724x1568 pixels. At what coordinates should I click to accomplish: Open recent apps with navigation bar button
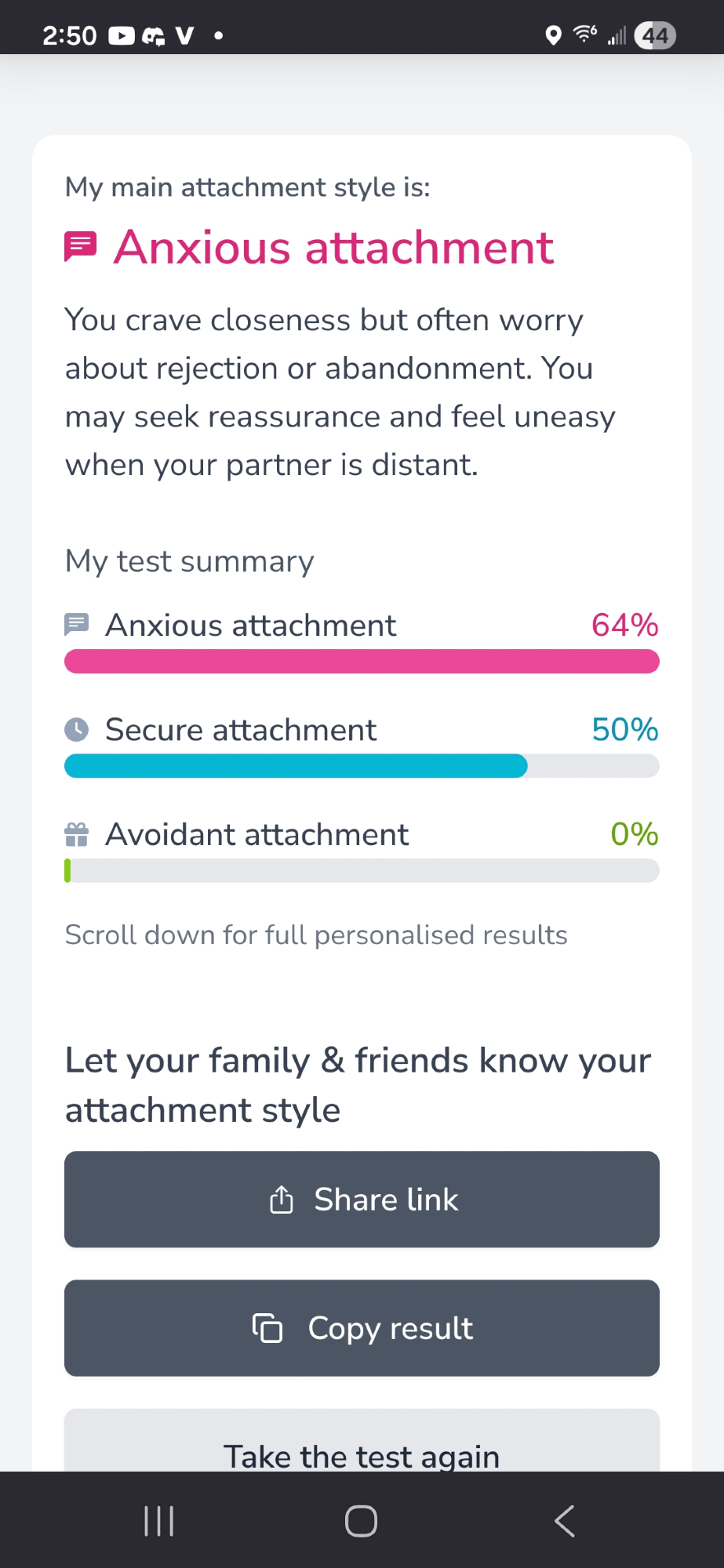pos(159,1521)
